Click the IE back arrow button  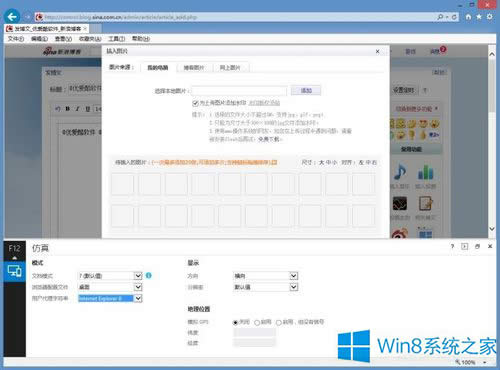[x=12, y=17]
